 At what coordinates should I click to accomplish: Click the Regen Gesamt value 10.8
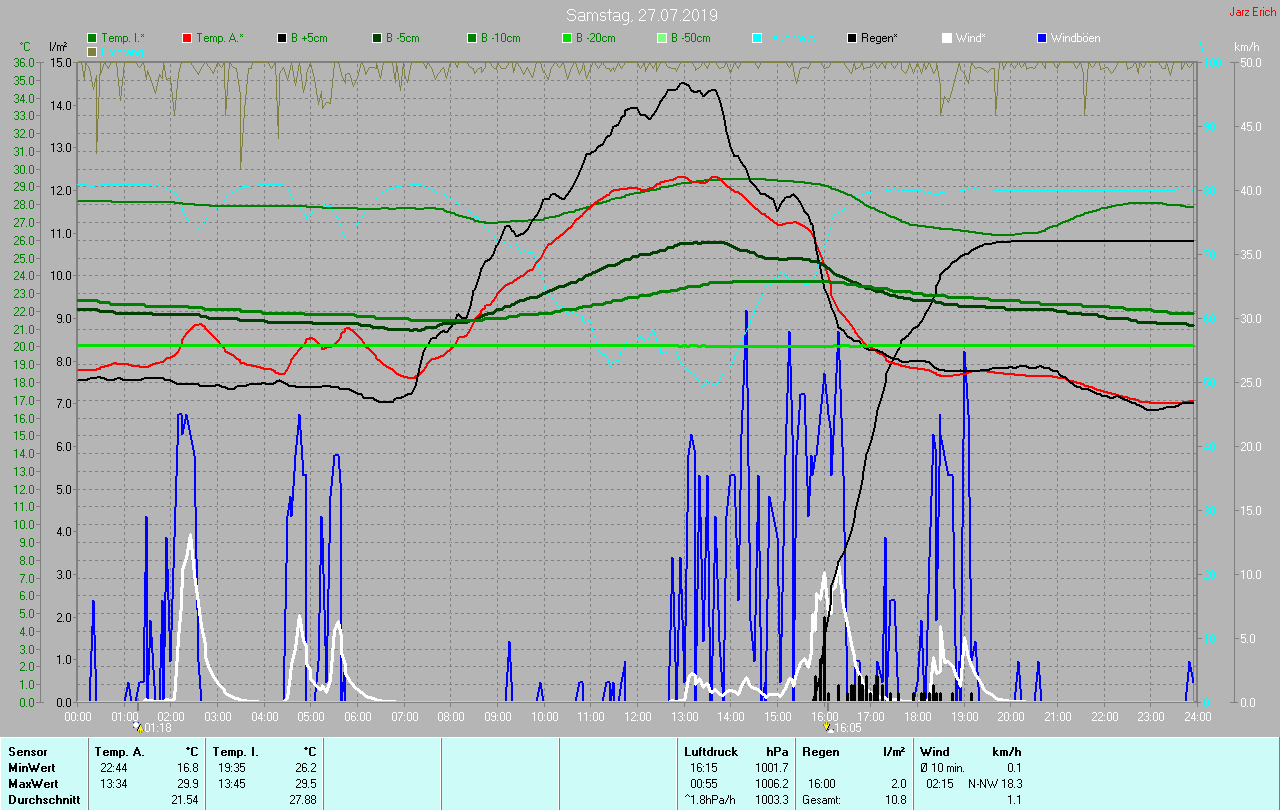pyautogui.click(x=896, y=800)
